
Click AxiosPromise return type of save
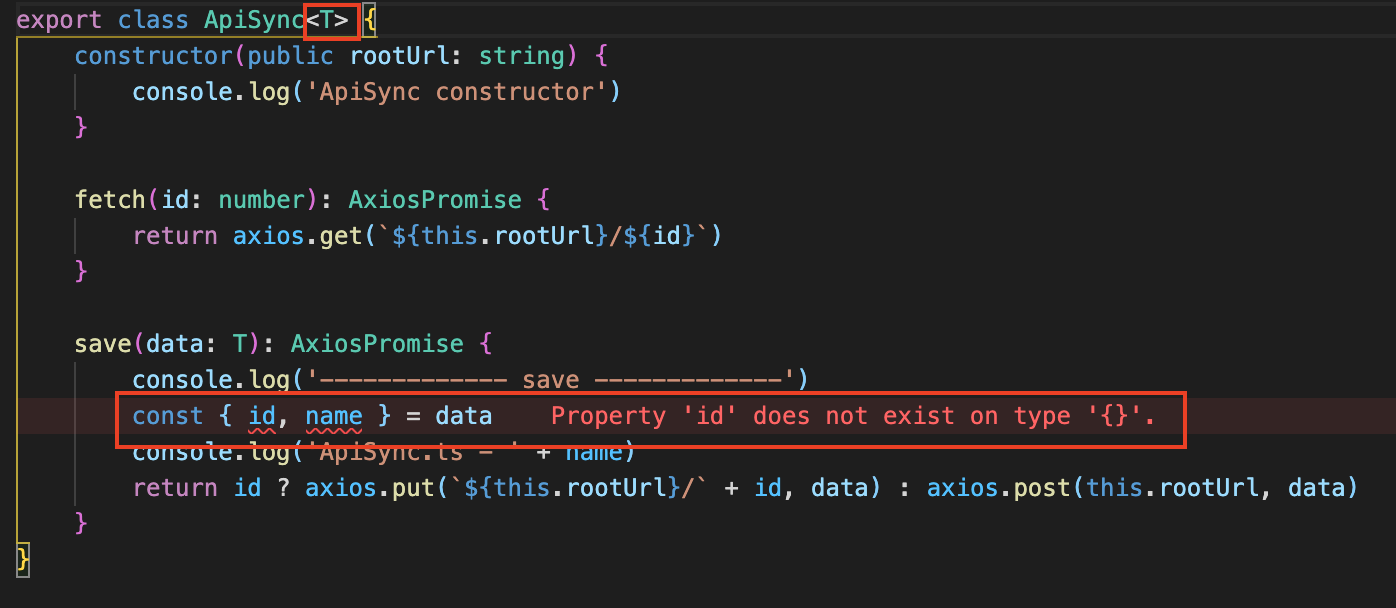click(377, 344)
